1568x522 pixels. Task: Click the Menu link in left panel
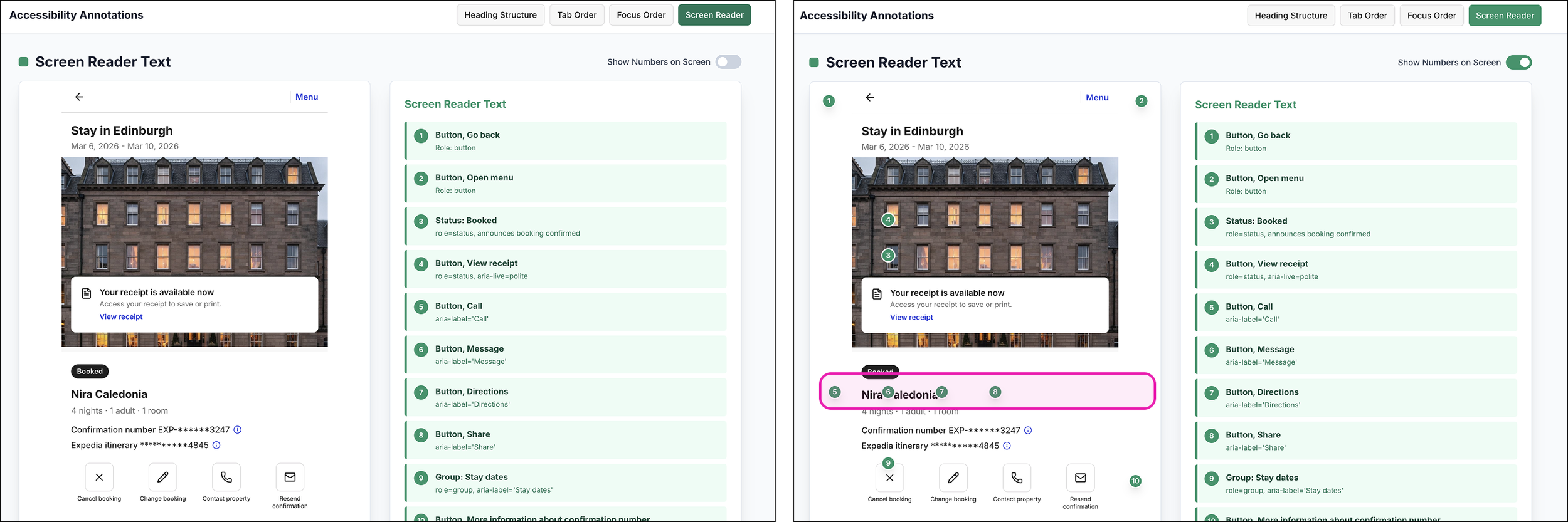click(x=307, y=97)
